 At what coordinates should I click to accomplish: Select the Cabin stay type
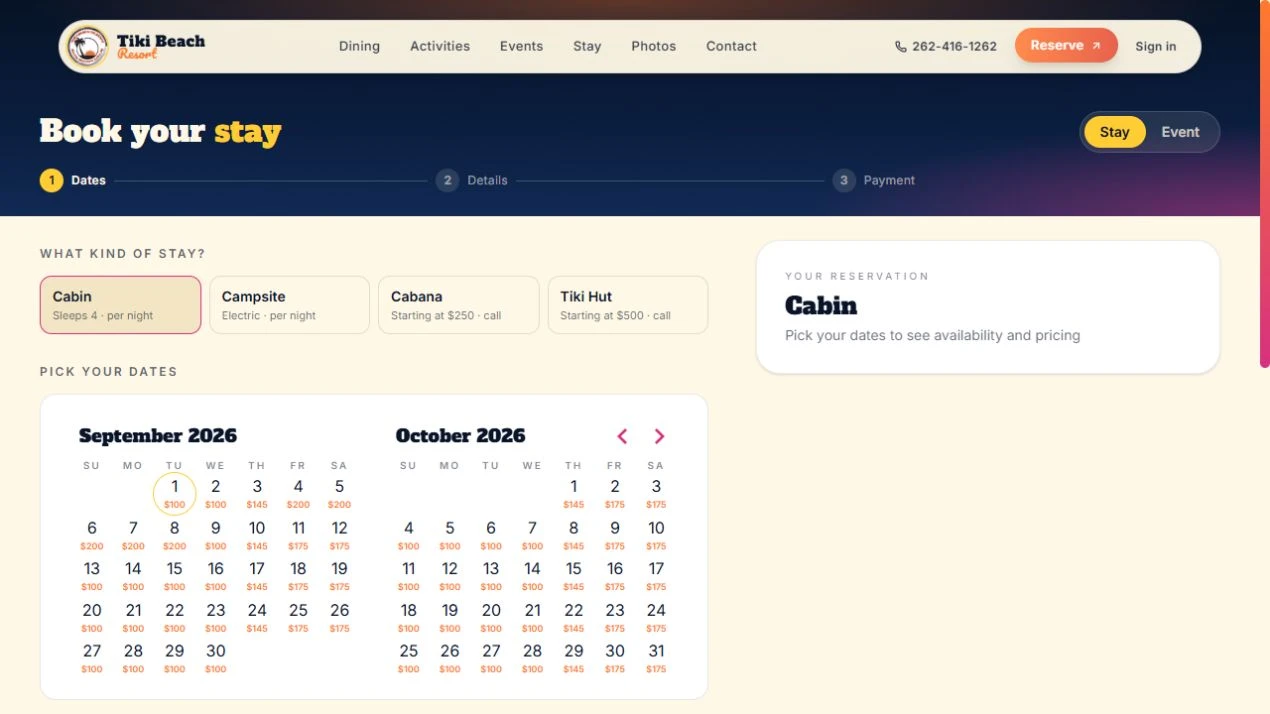pyautogui.click(x=120, y=305)
